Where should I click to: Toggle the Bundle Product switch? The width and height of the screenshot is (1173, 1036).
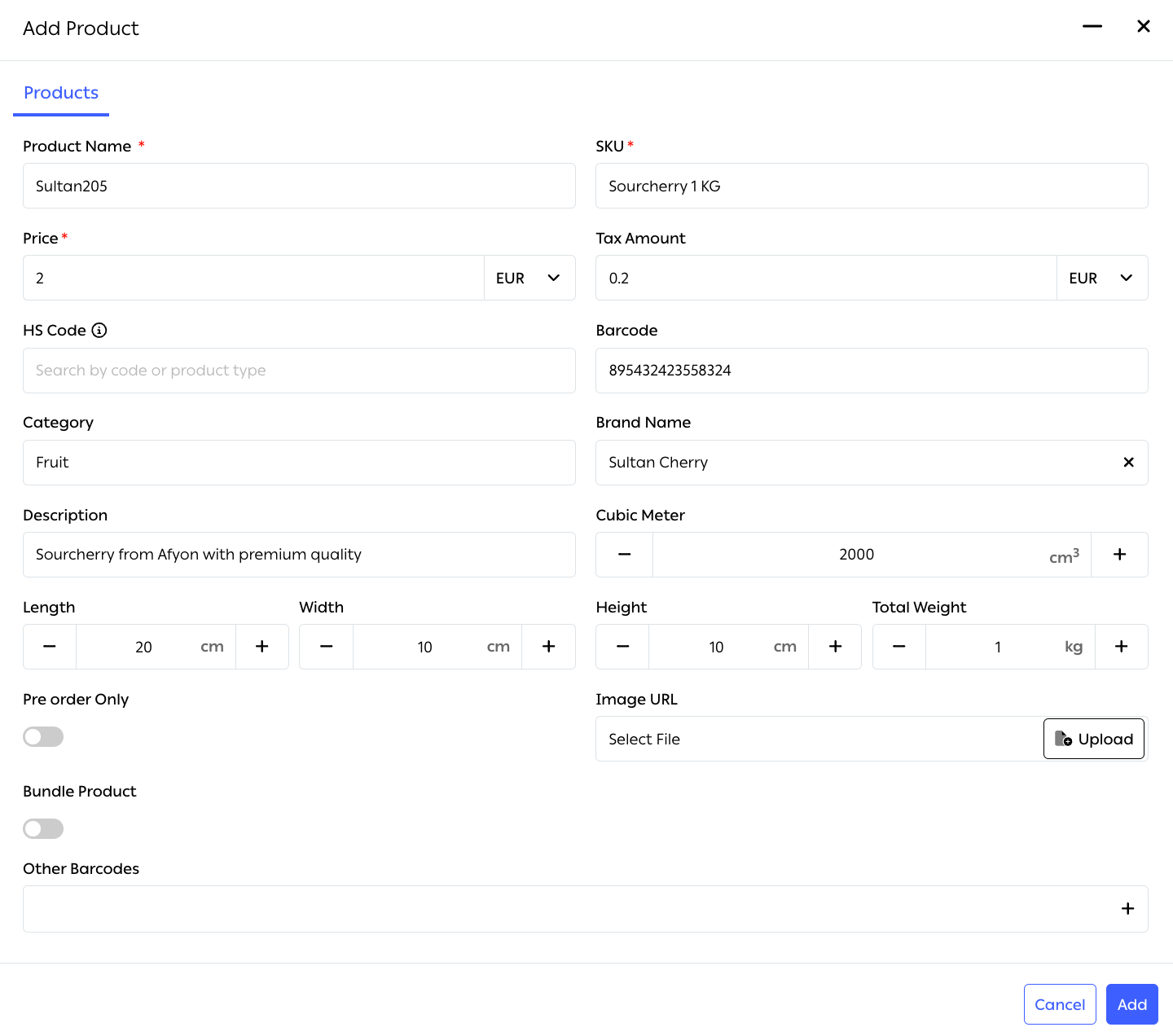point(43,829)
